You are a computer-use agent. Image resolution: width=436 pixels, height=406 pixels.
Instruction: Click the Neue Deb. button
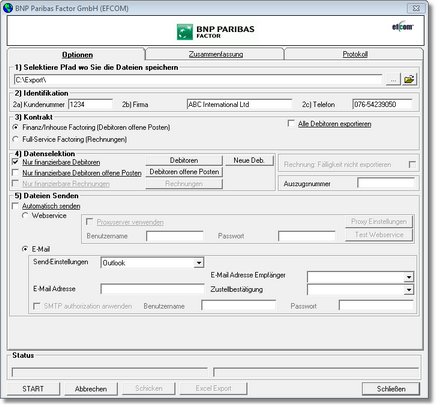pyautogui.click(x=249, y=160)
